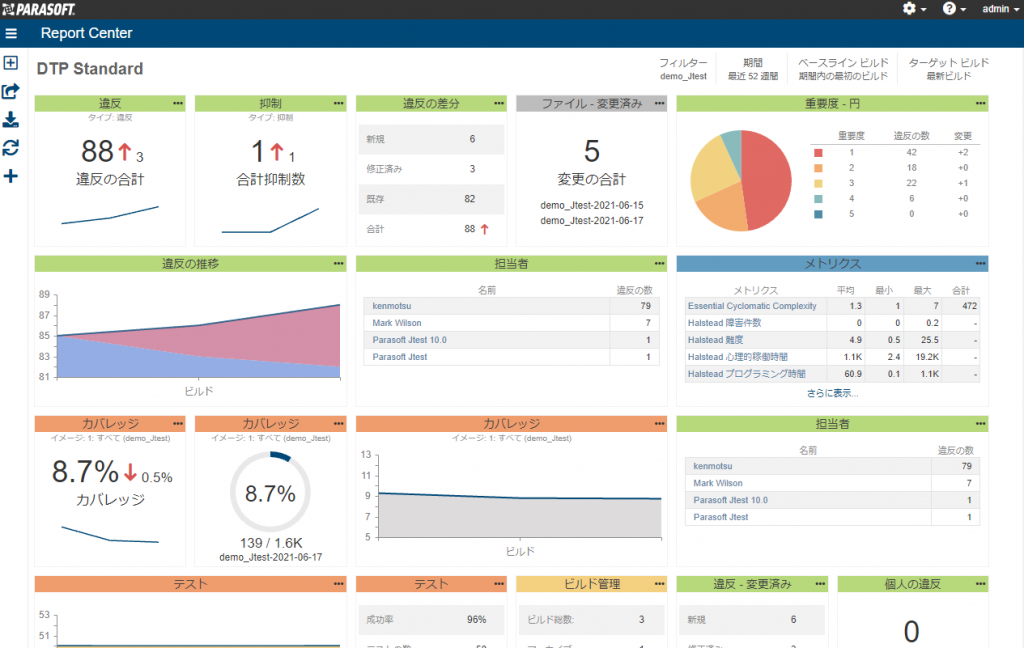The image size is (1024, 648).
Task: Open options menu of 個人の違反 widget
Action: click(980, 584)
